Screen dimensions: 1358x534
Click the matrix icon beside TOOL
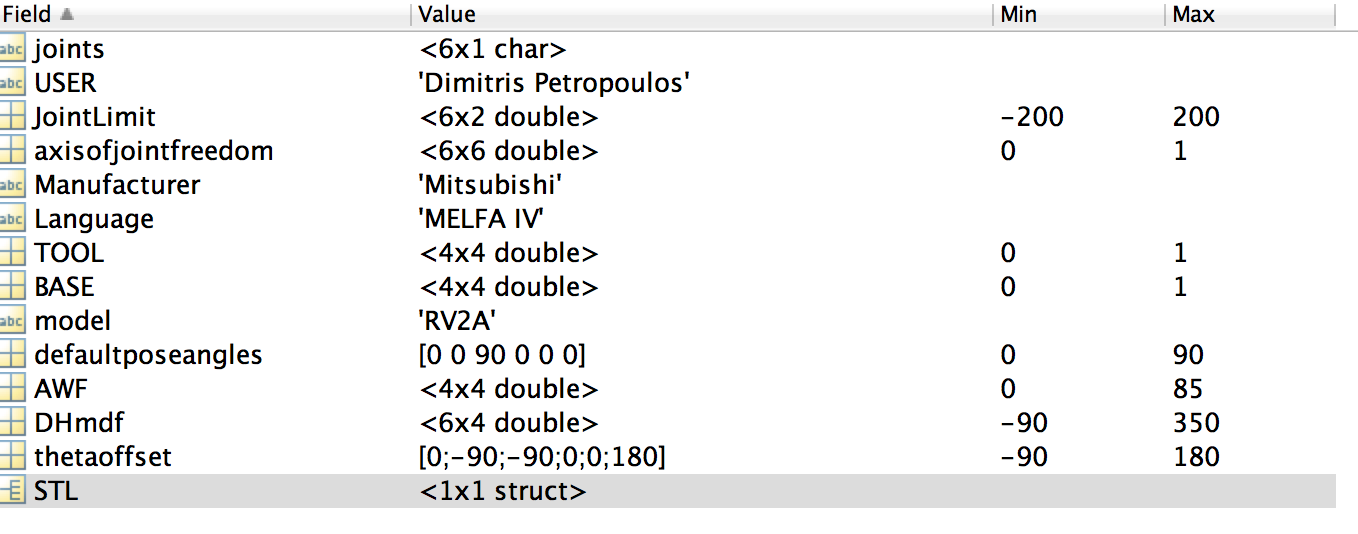click(x=12, y=253)
